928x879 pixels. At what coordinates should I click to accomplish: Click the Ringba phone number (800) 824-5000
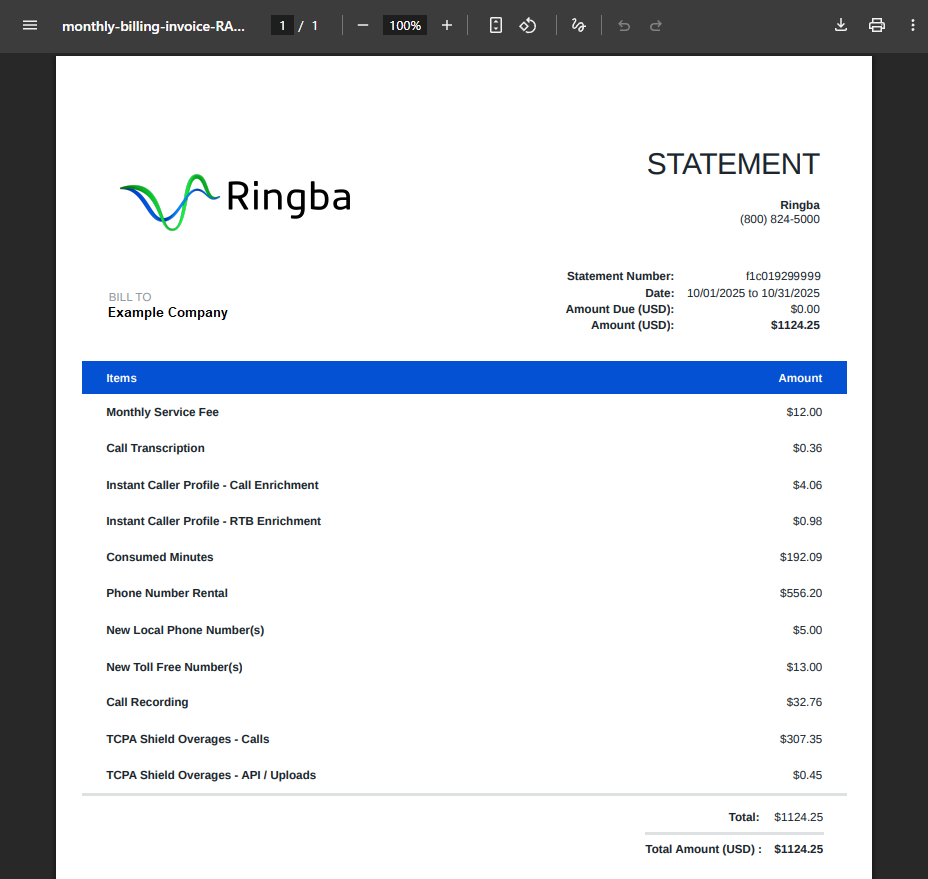tap(779, 219)
